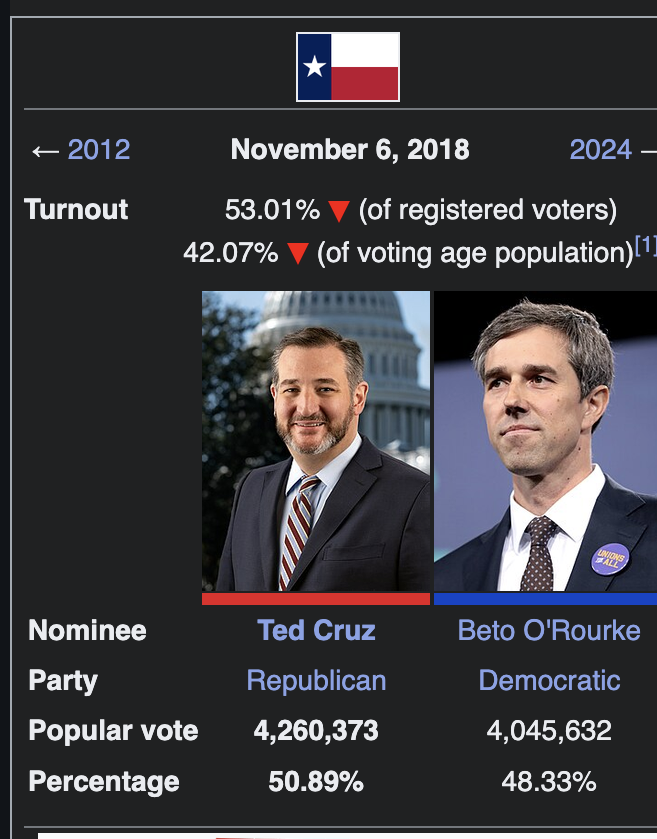Screen dimensions: 657x839
Task: Open Ted Cruz portrait photo
Action: (x=316, y=441)
